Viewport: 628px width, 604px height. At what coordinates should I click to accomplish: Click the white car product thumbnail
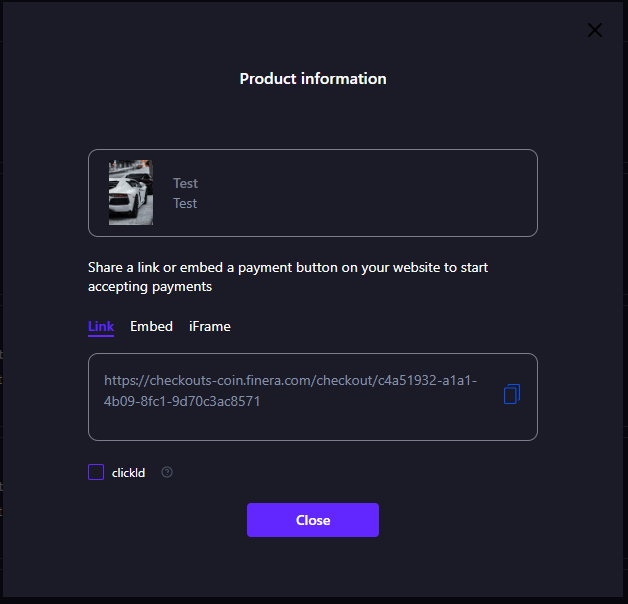(x=131, y=193)
